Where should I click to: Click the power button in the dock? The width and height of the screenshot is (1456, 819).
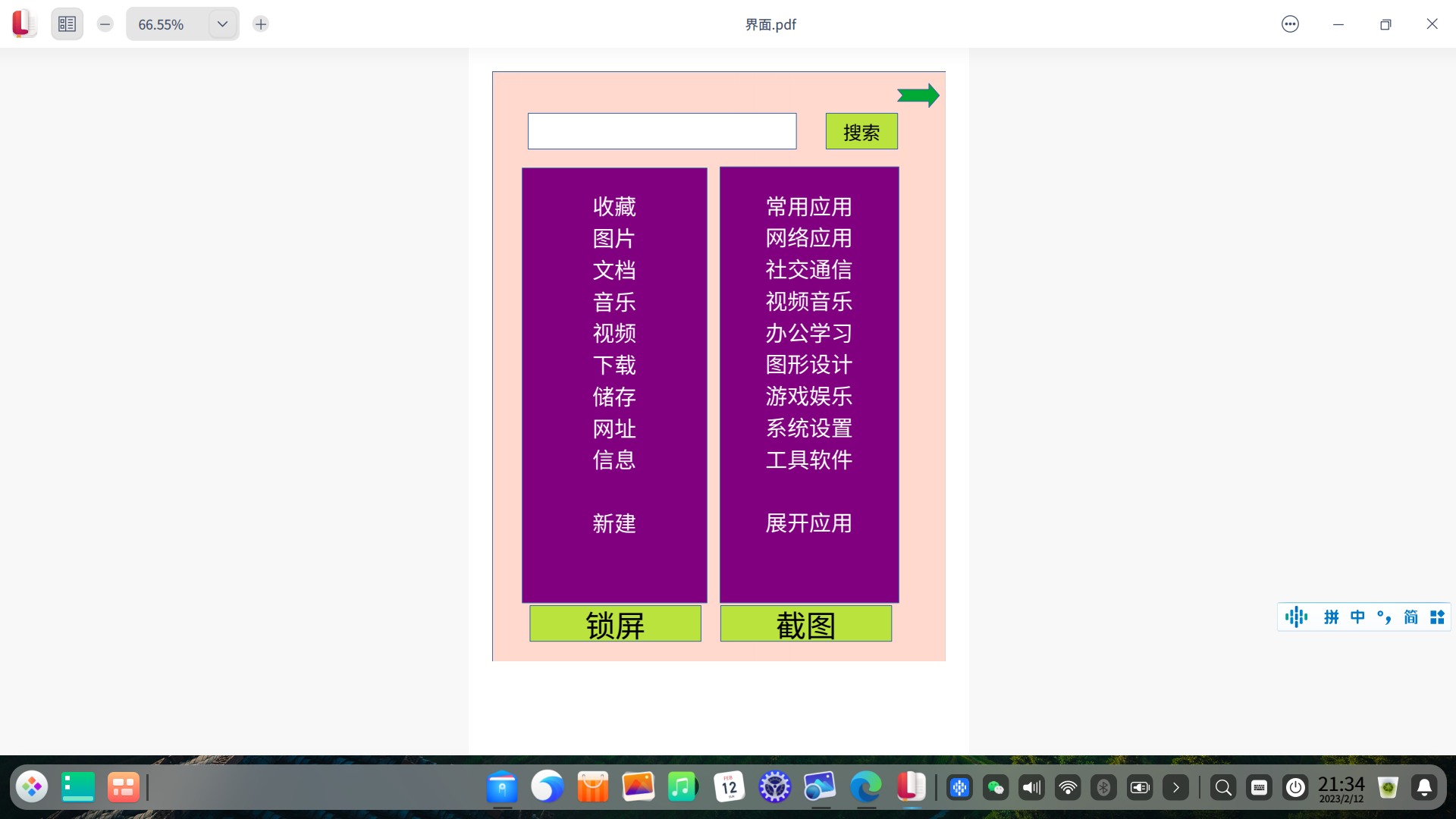coord(1295,788)
